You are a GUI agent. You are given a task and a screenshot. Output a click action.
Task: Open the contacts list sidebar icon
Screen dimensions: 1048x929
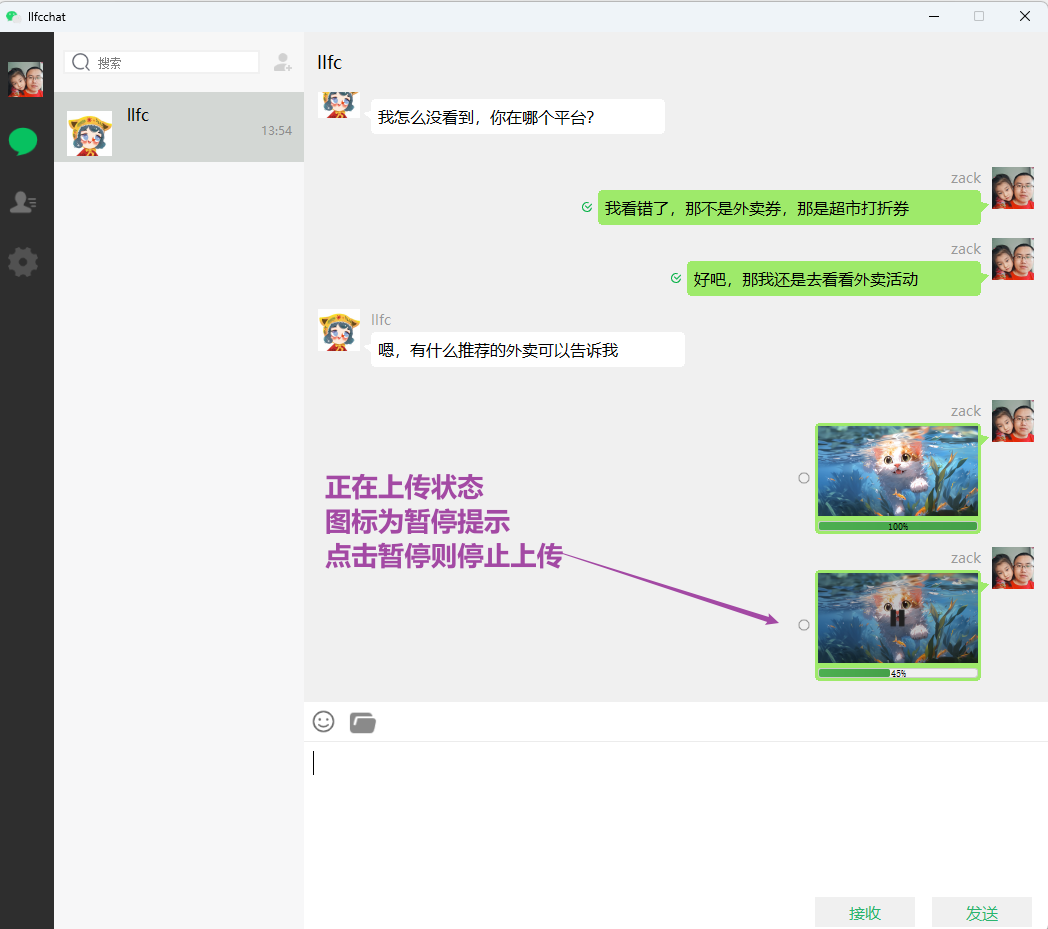click(x=23, y=203)
